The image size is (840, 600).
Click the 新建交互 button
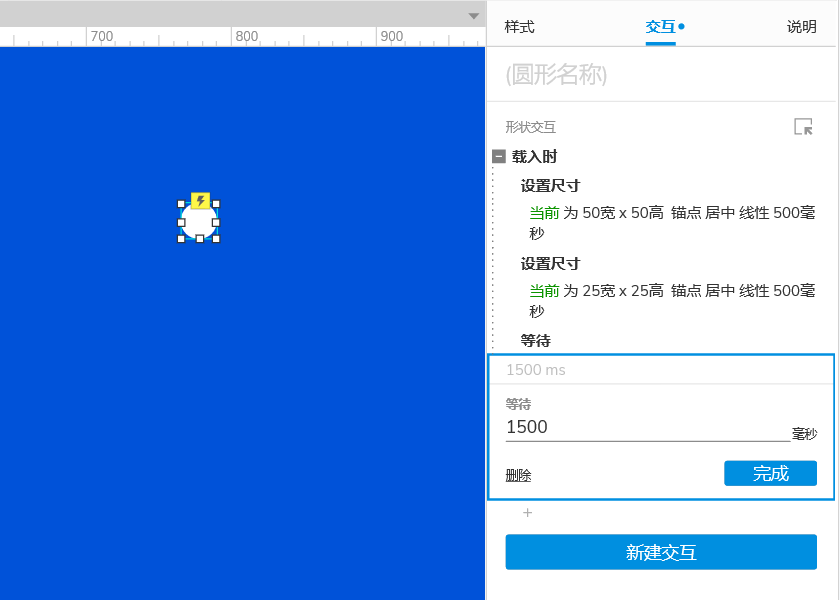click(661, 552)
